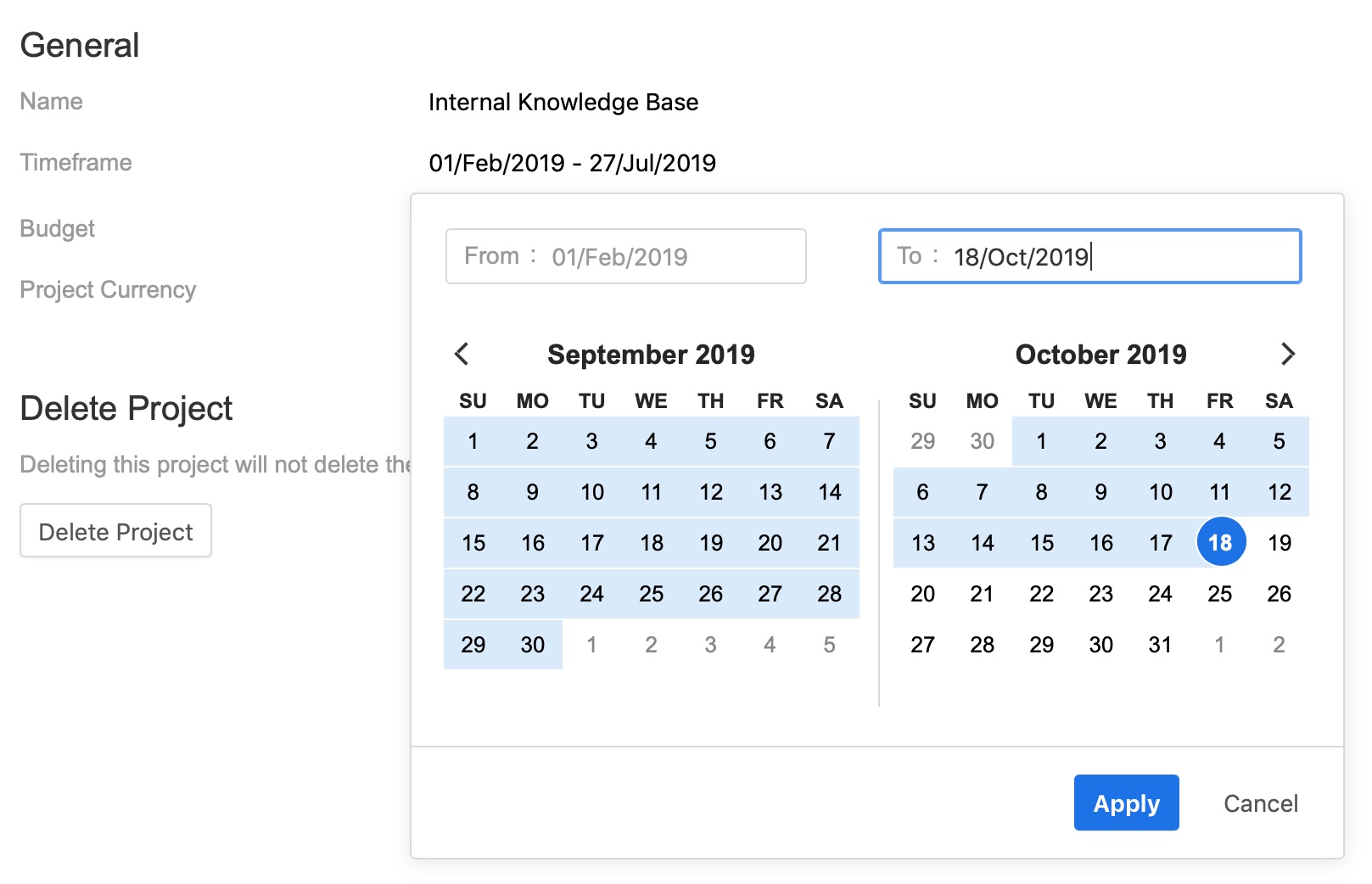
Task: Click the timeframe 01/Feb/2019 - 27/Jul/2019 value
Action: pos(573,163)
